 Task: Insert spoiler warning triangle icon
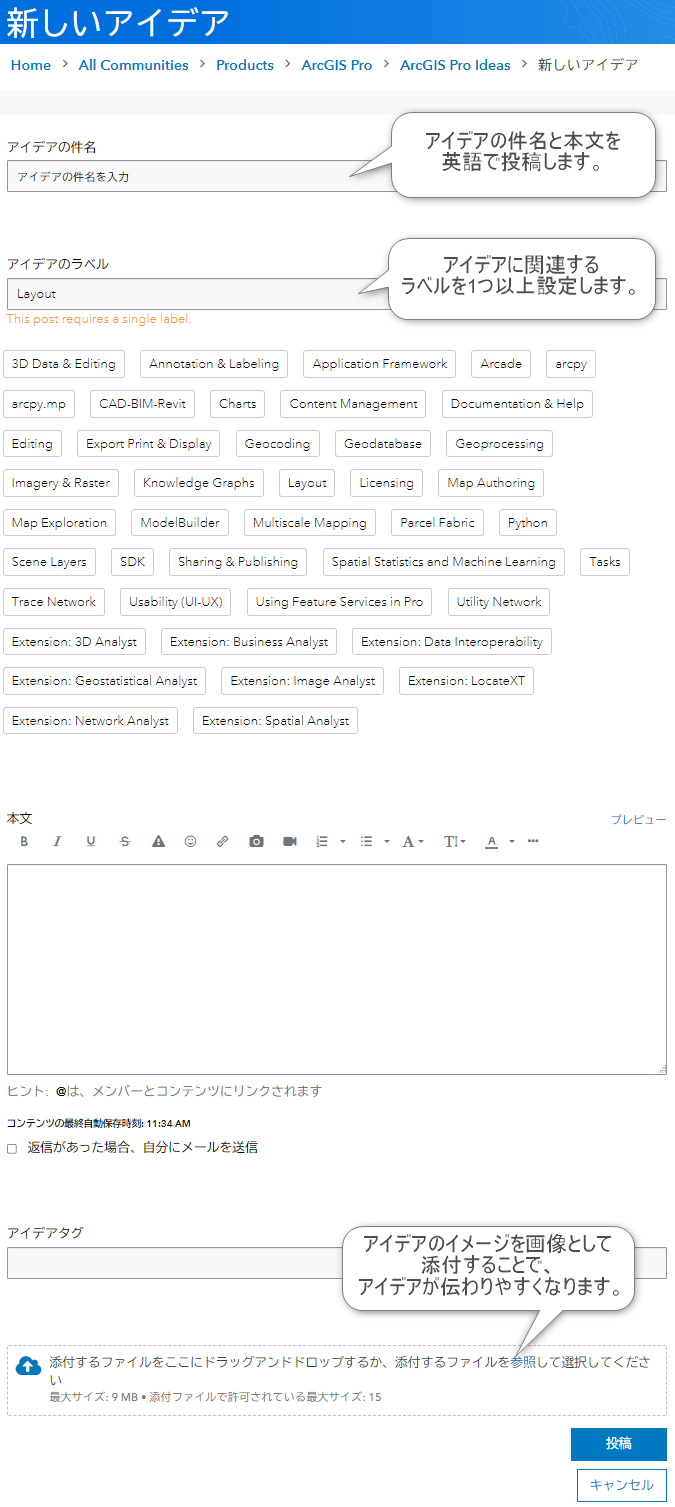point(158,842)
